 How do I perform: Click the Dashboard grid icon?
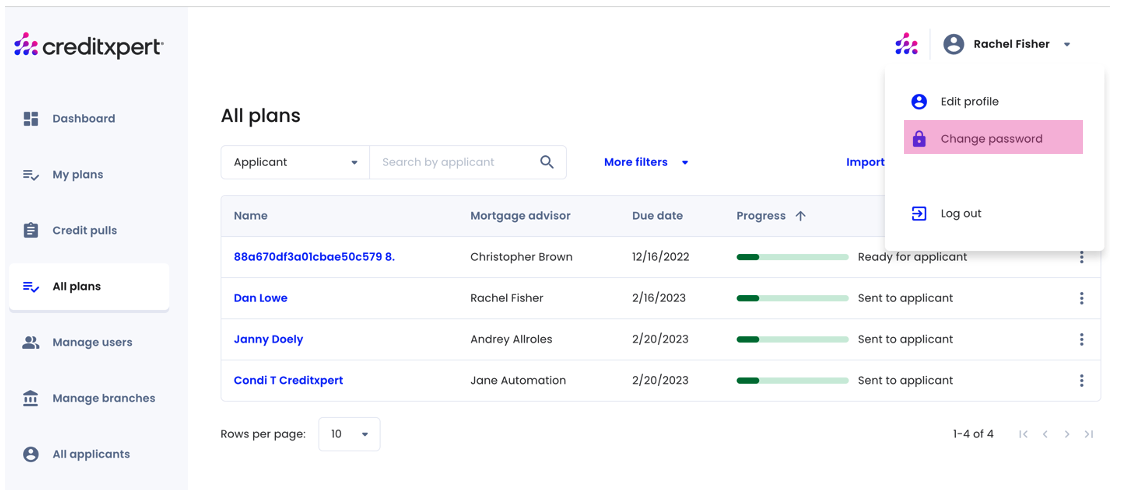(31, 118)
